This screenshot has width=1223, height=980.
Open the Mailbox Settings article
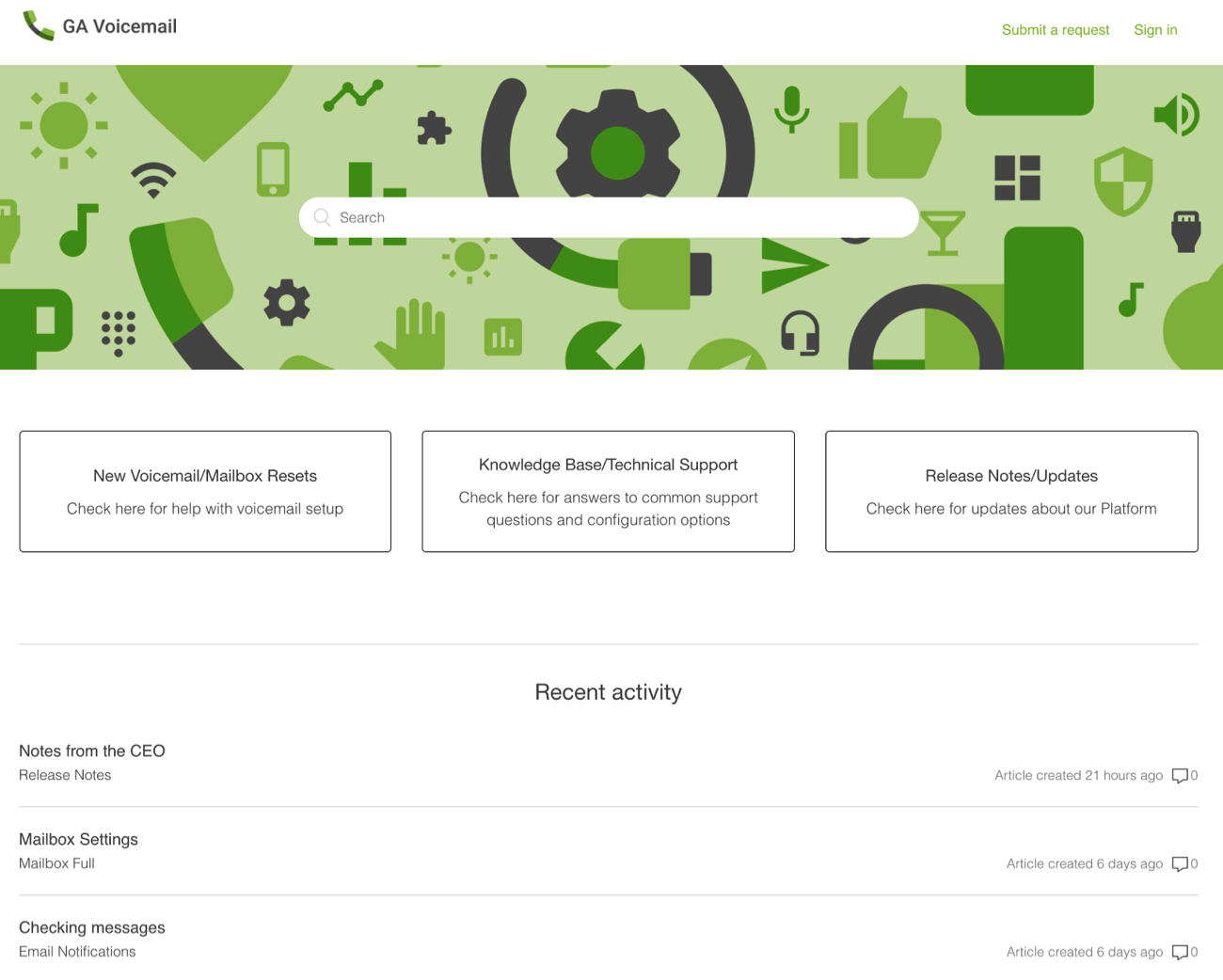pos(78,839)
